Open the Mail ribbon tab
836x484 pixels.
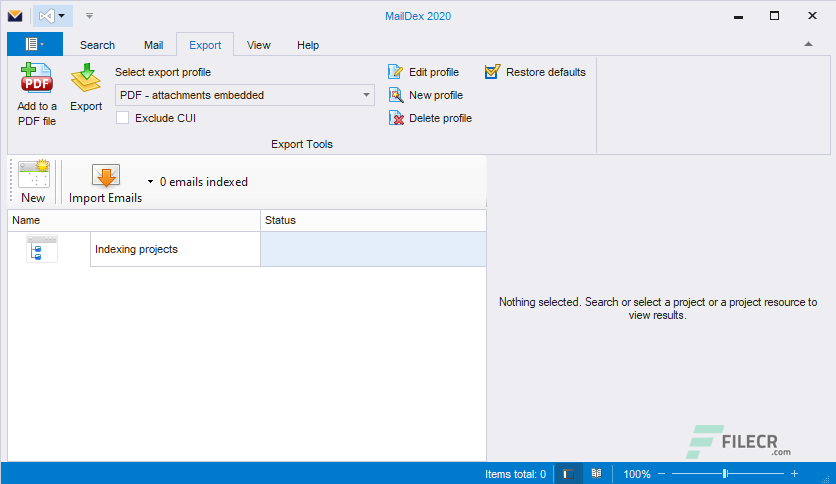[154, 45]
